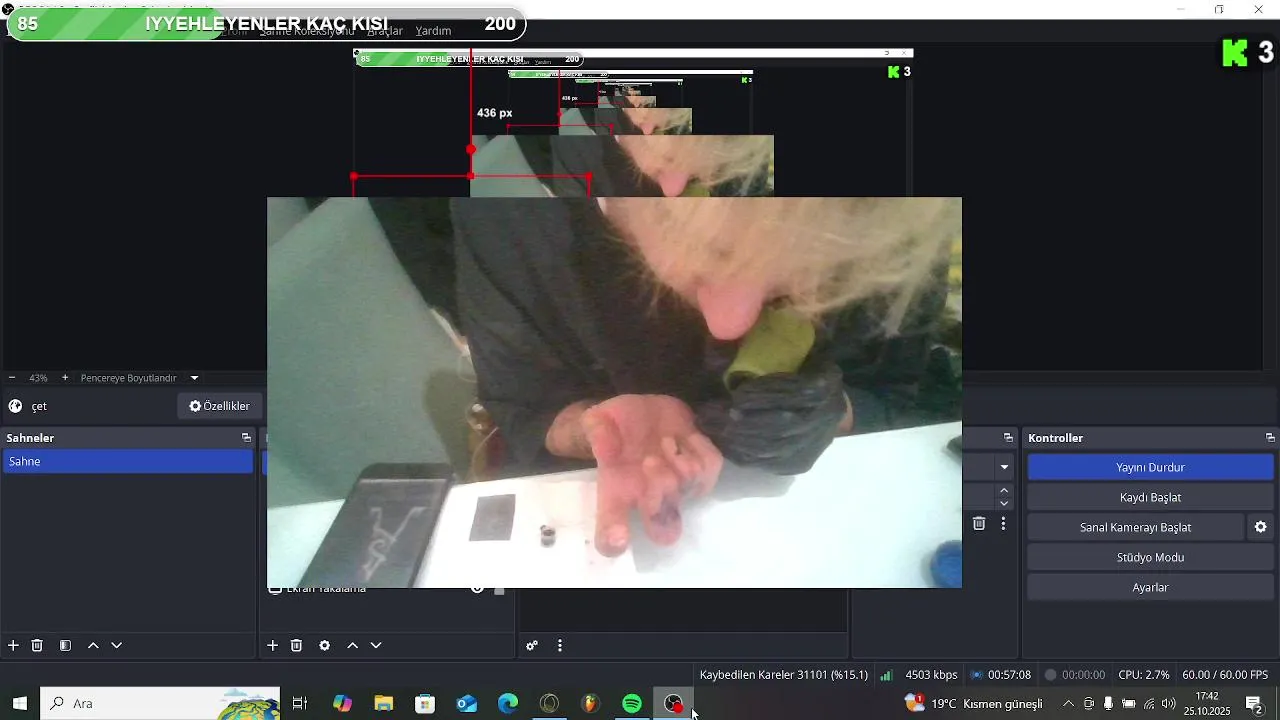The height and width of the screenshot is (720, 1280).
Task: Open the Araçlar menu
Action: click(385, 31)
